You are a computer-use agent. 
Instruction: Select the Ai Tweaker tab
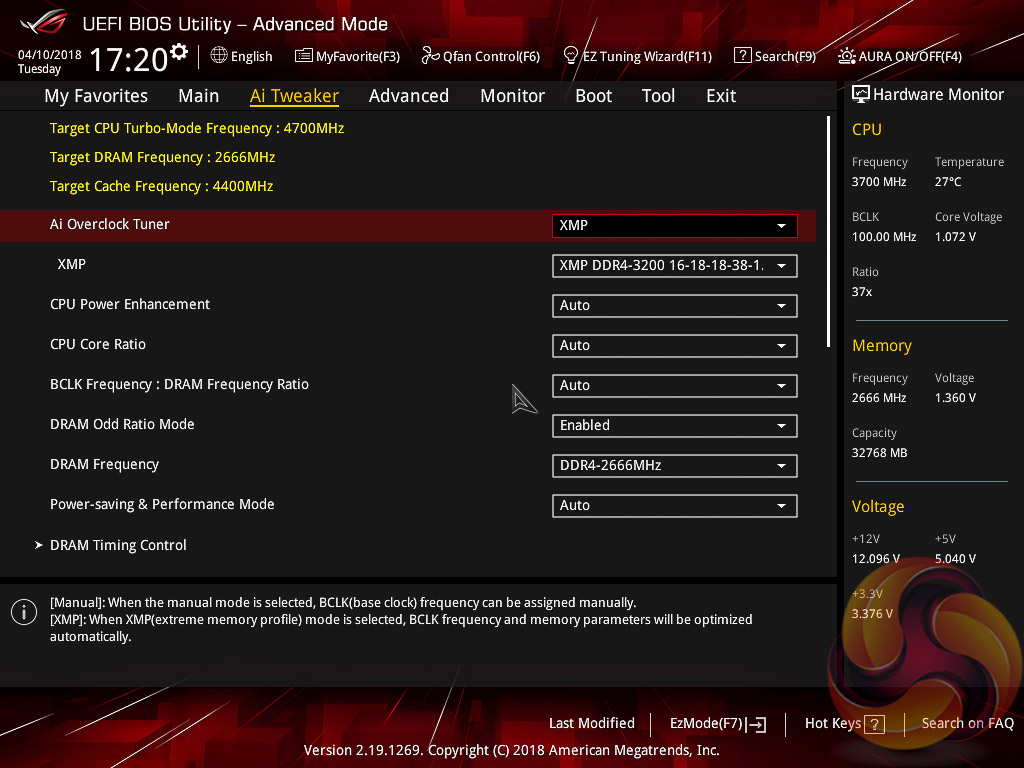coord(294,96)
